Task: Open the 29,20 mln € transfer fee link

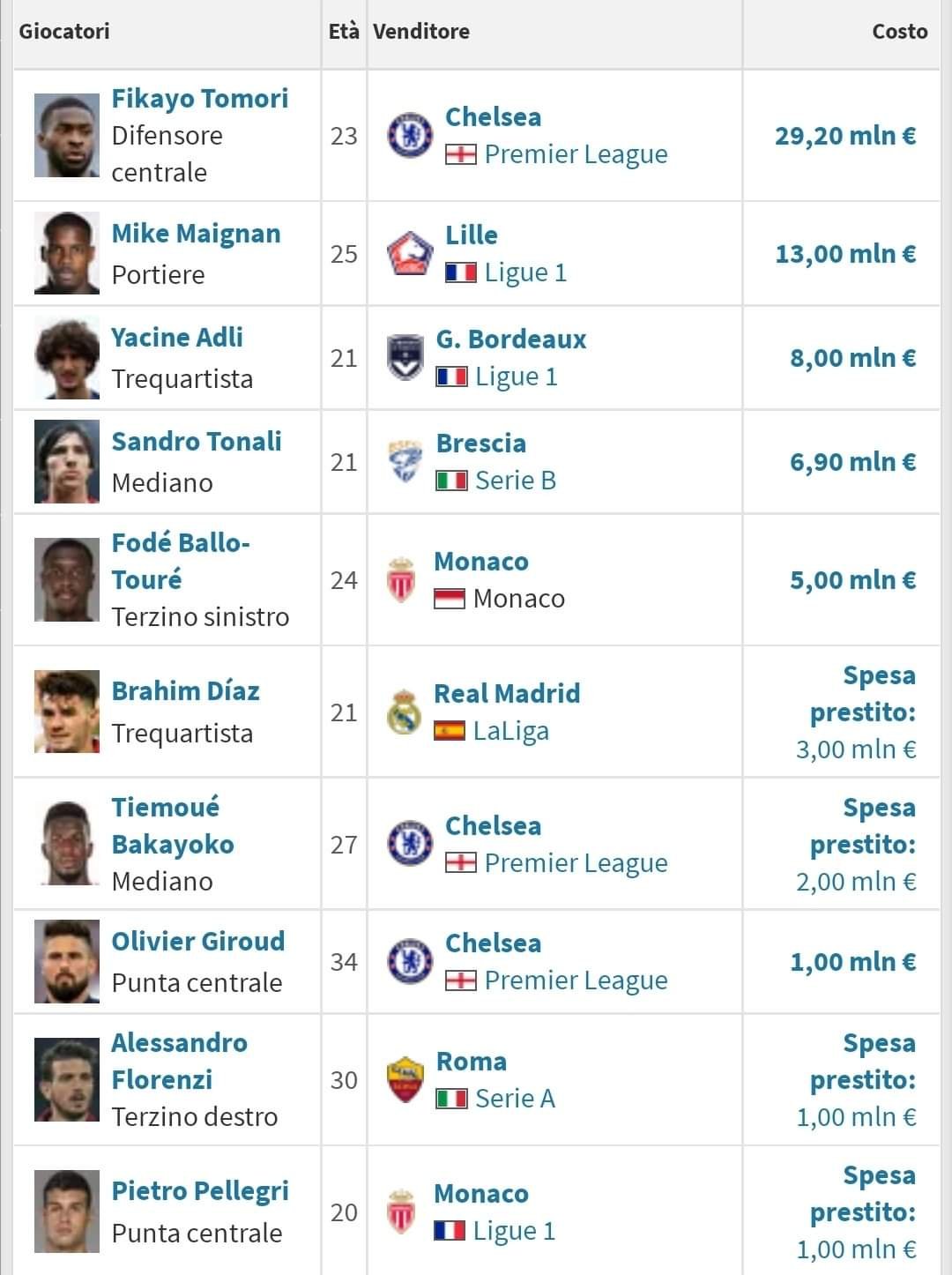Action: point(845,136)
